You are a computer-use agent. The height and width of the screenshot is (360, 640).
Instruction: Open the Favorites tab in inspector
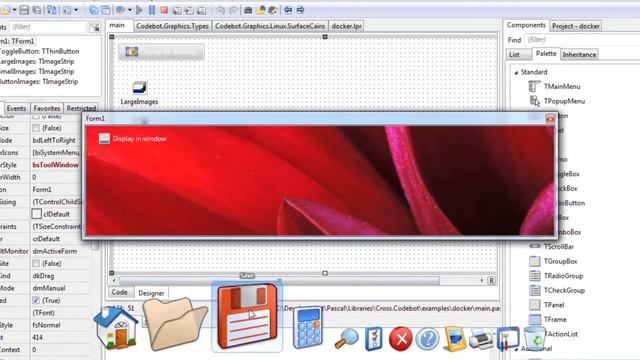pyautogui.click(x=47, y=108)
